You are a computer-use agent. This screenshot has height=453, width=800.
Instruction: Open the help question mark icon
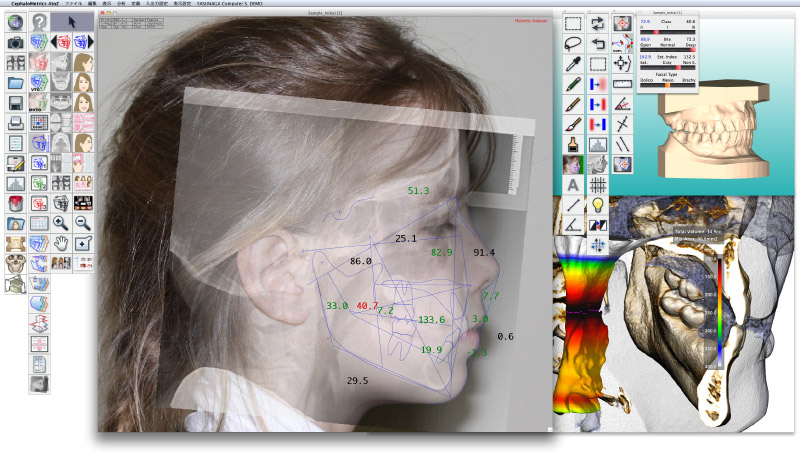pos(39,22)
